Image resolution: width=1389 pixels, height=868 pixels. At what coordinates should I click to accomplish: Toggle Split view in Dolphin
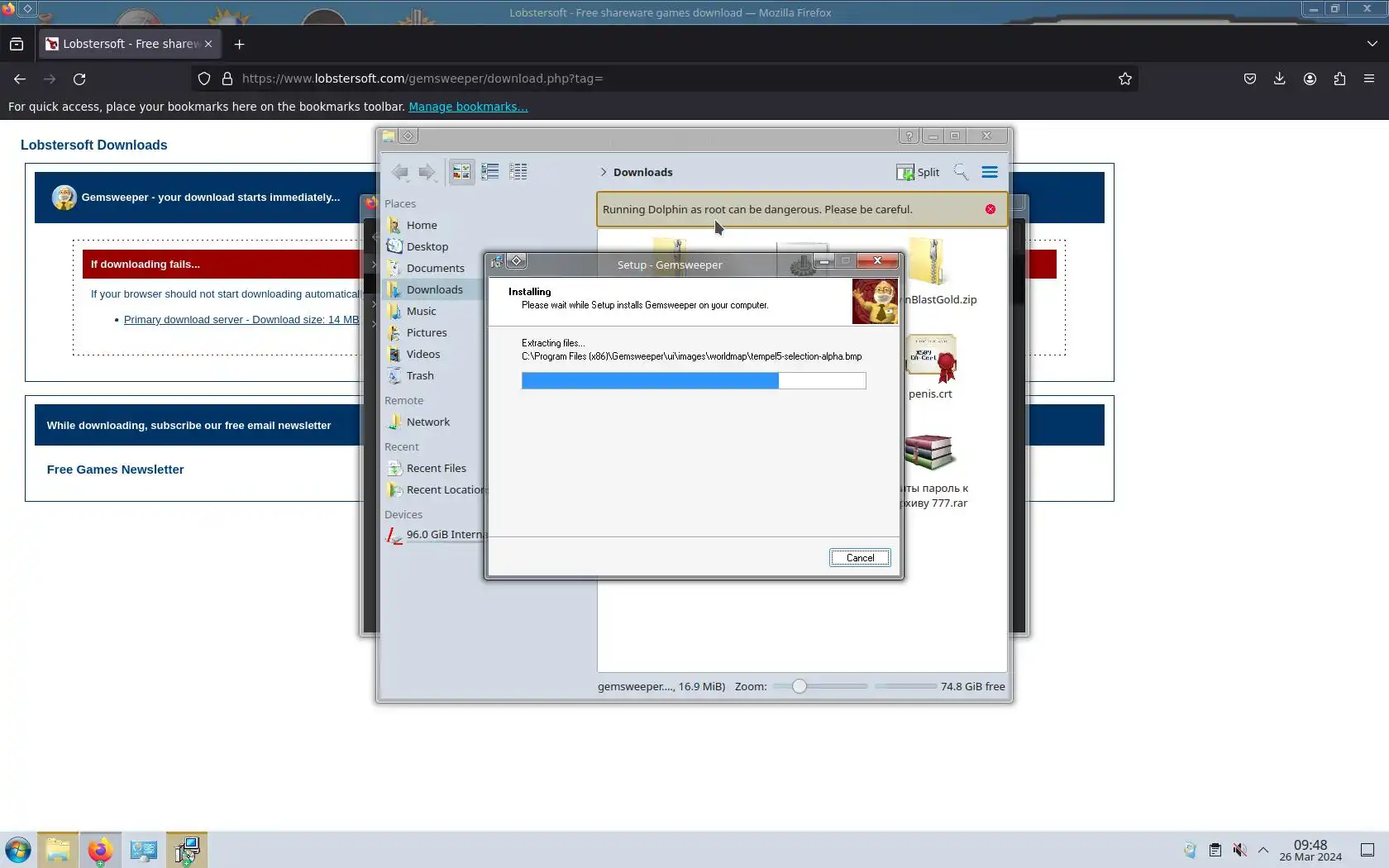tap(918, 172)
